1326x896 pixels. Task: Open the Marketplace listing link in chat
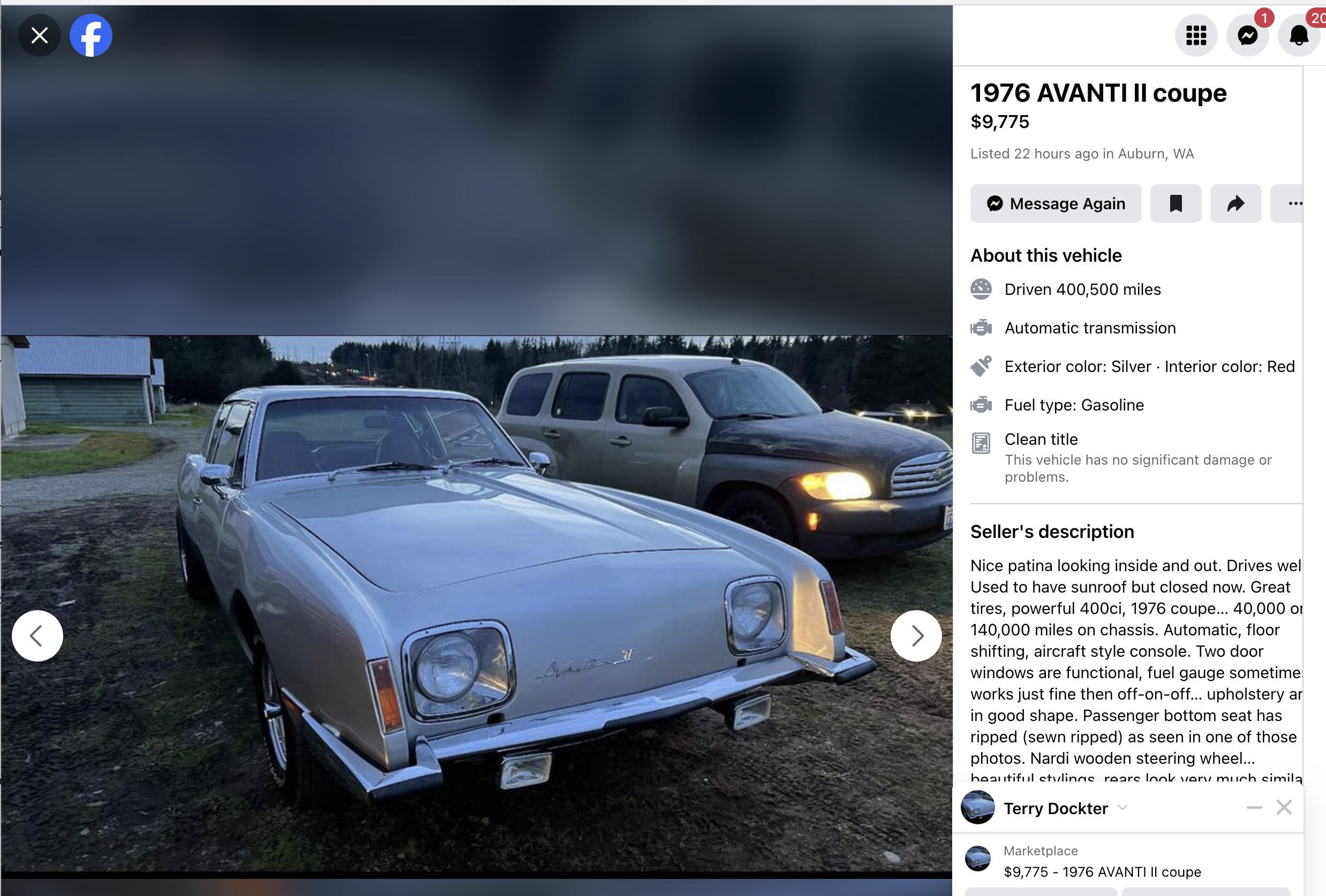[x=1102, y=872]
